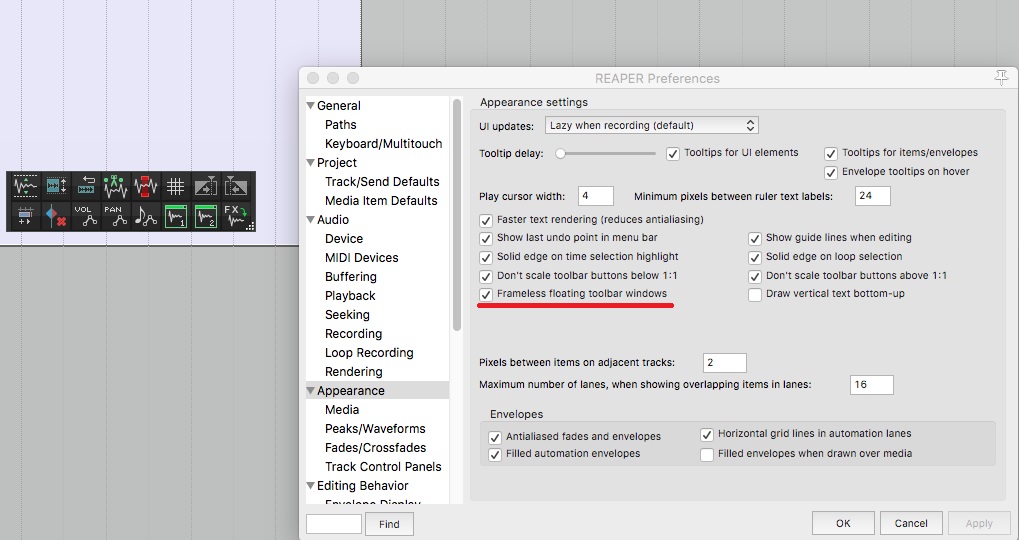Toggle Antialiased fades and envelopes
Image resolution: width=1019 pixels, height=540 pixels.
point(495,437)
